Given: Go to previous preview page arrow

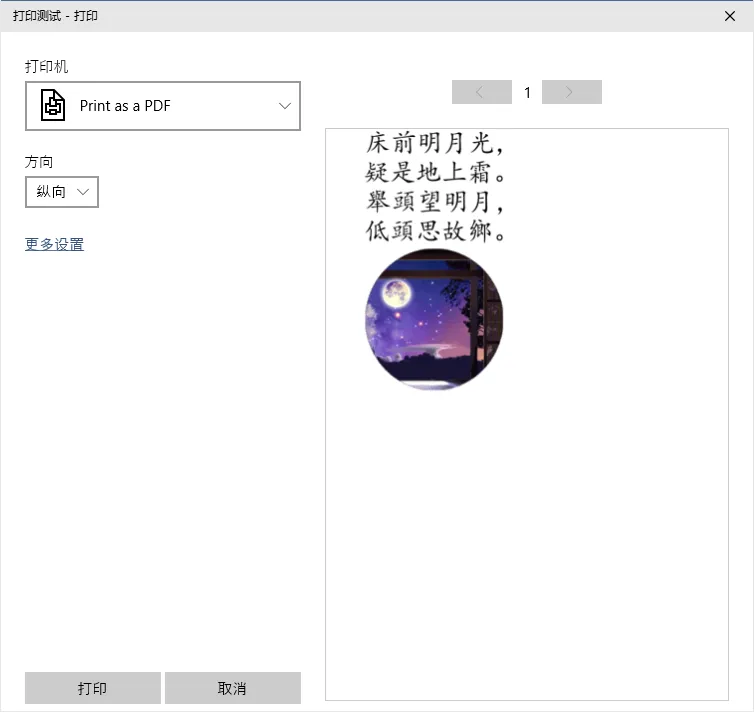Looking at the screenshot, I should click(x=481, y=92).
